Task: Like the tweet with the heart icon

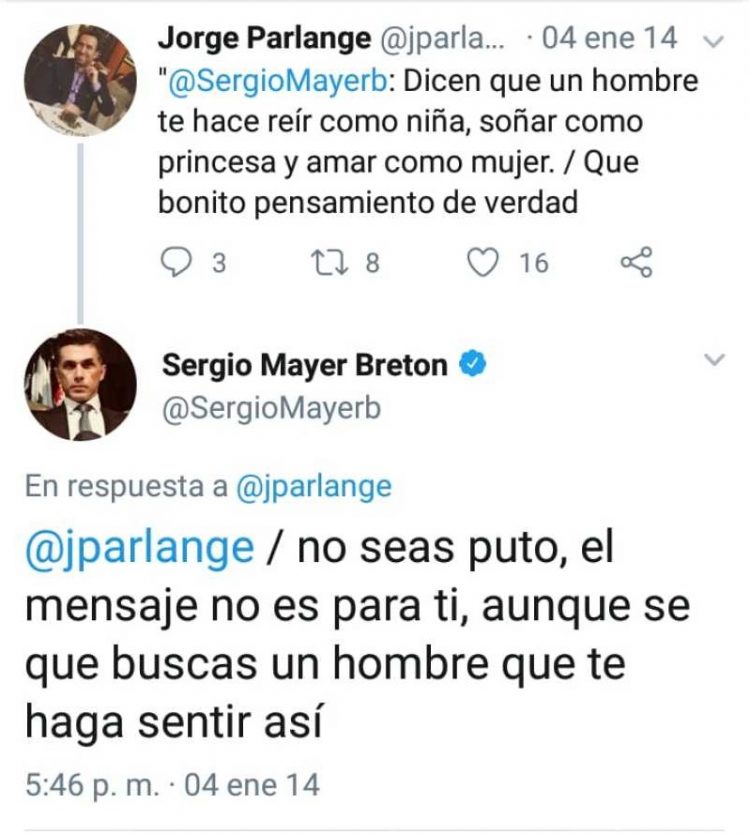Action: [x=482, y=263]
